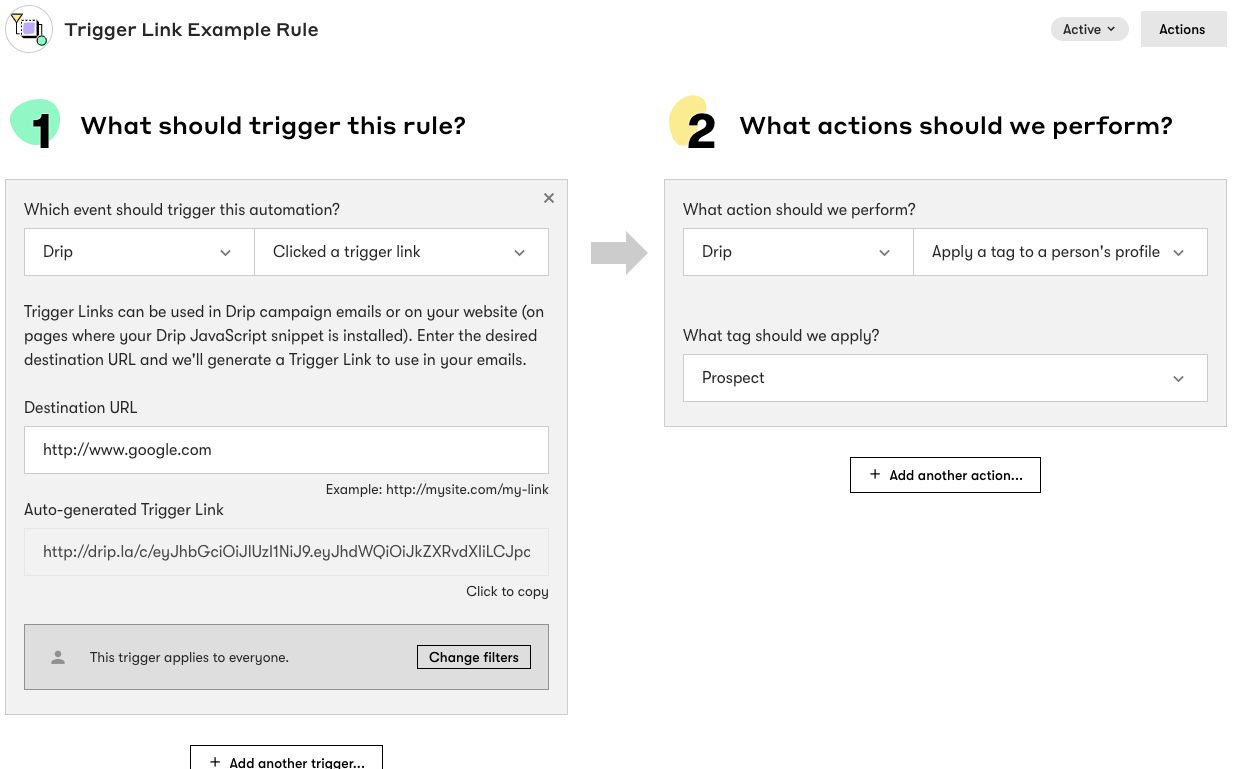Click the 'Auto-generated Trigger Link' label
Viewport: 1235px width, 769px height.
pyautogui.click(x=124, y=510)
